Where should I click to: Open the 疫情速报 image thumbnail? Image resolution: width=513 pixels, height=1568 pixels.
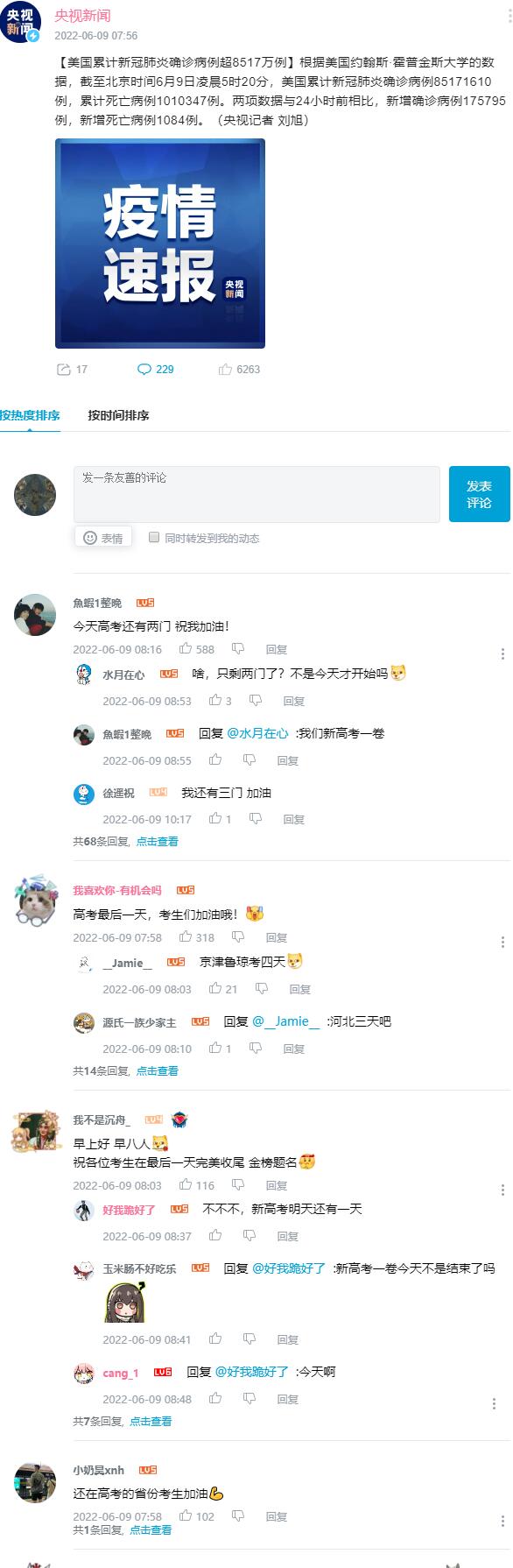click(160, 244)
